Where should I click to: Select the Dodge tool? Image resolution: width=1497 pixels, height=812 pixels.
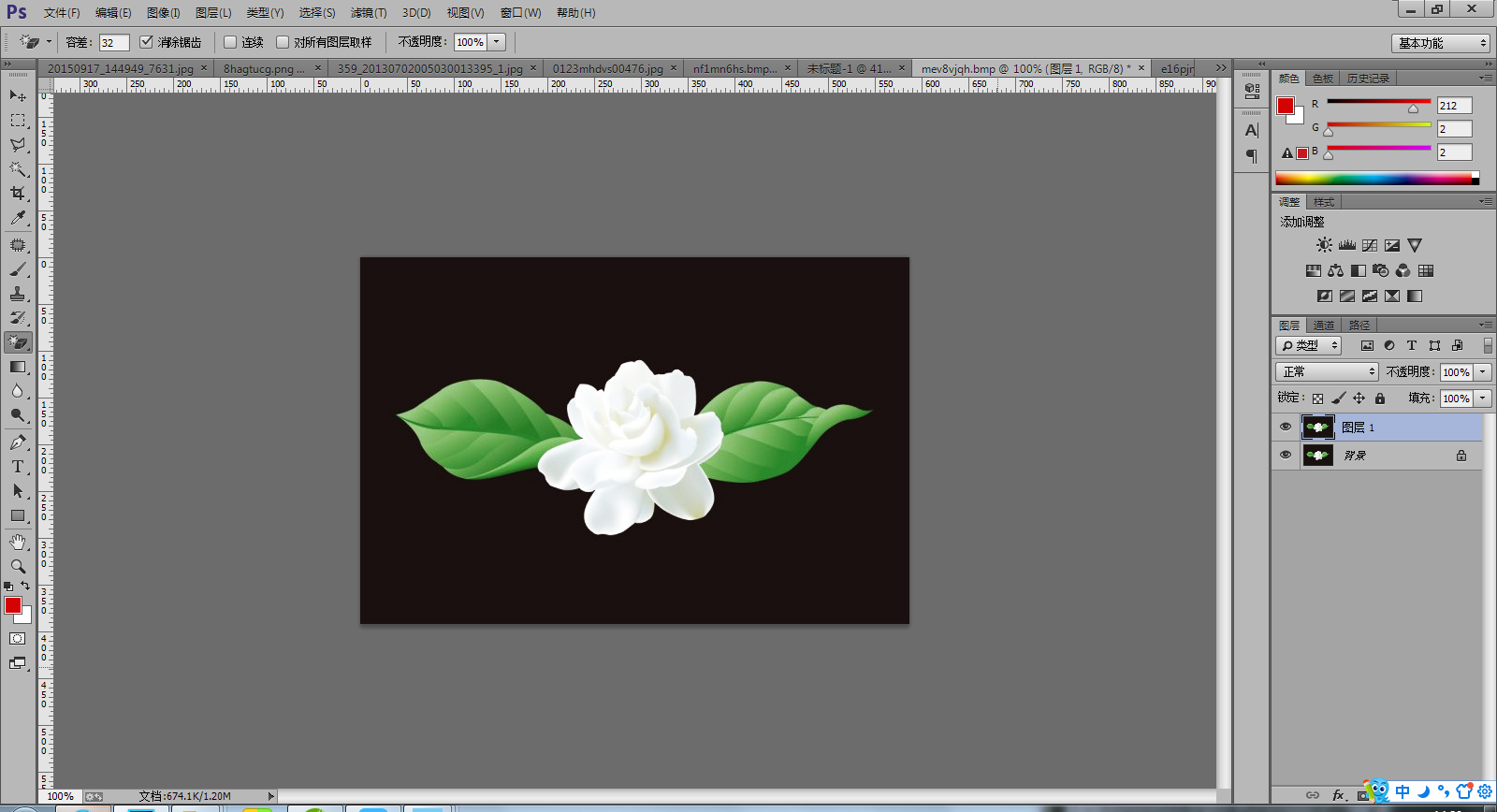[18, 415]
